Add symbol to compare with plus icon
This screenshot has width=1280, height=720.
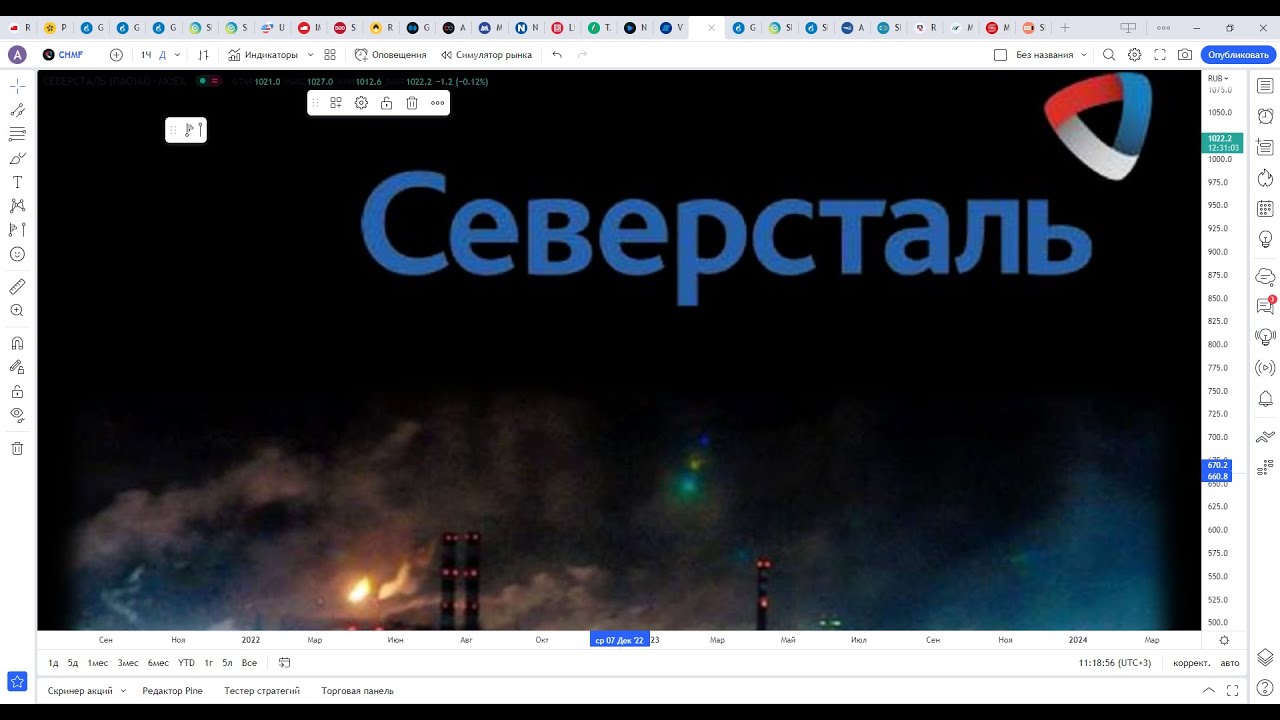(x=116, y=55)
